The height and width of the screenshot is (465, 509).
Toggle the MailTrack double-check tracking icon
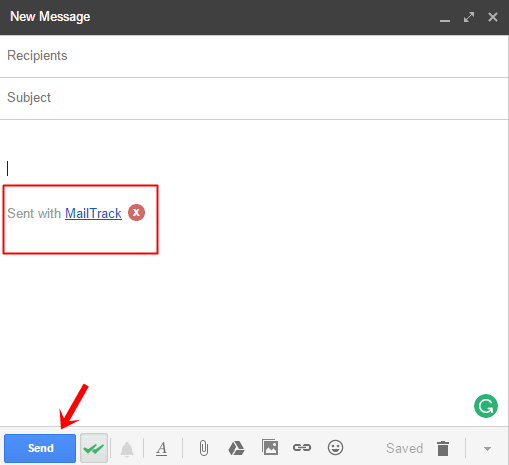[x=94, y=448]
